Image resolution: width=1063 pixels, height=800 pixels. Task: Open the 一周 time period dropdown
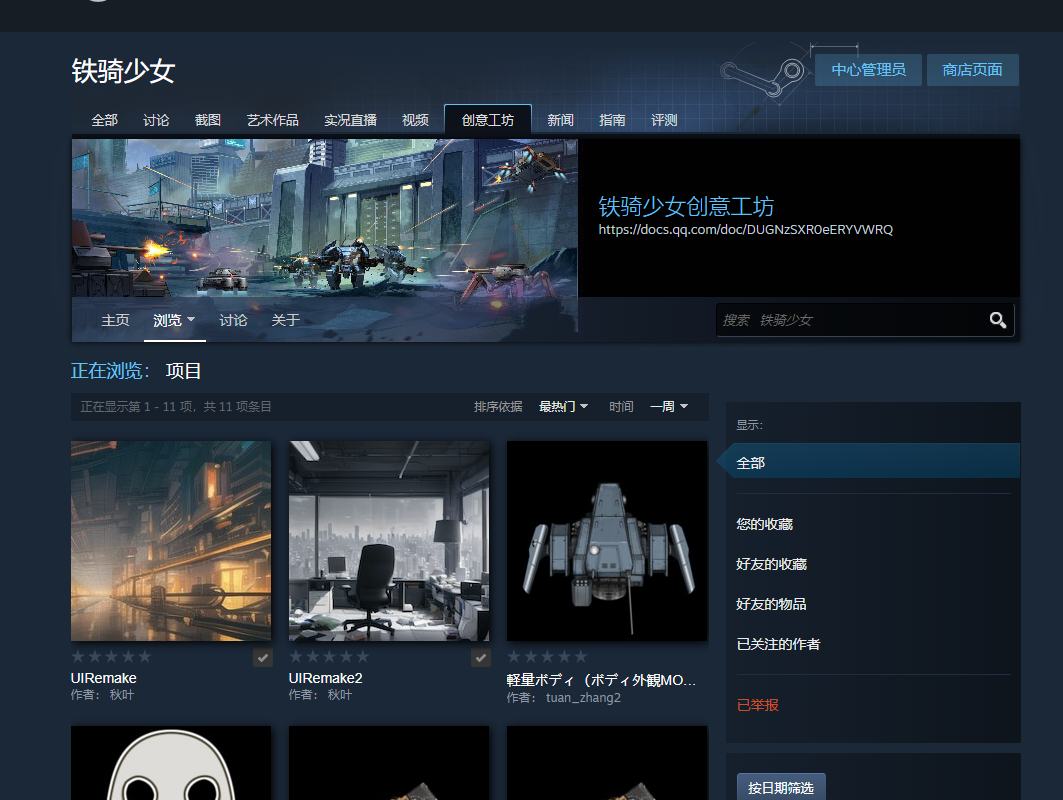[669, 407]
